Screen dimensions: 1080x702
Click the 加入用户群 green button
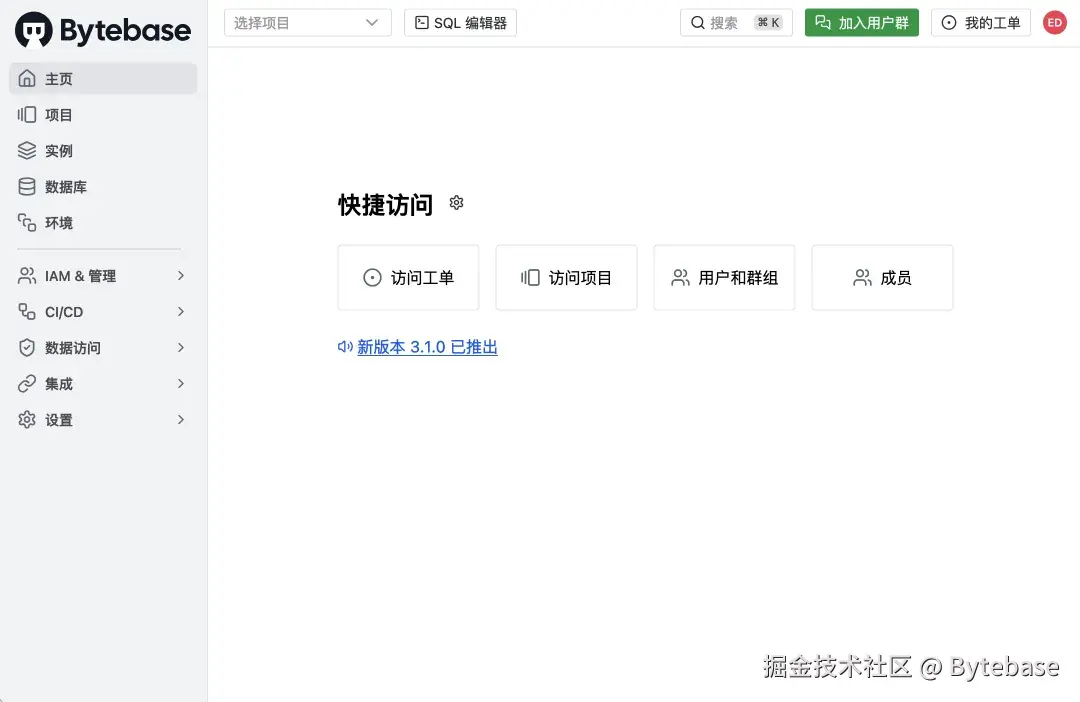click(x=862, y=22)
